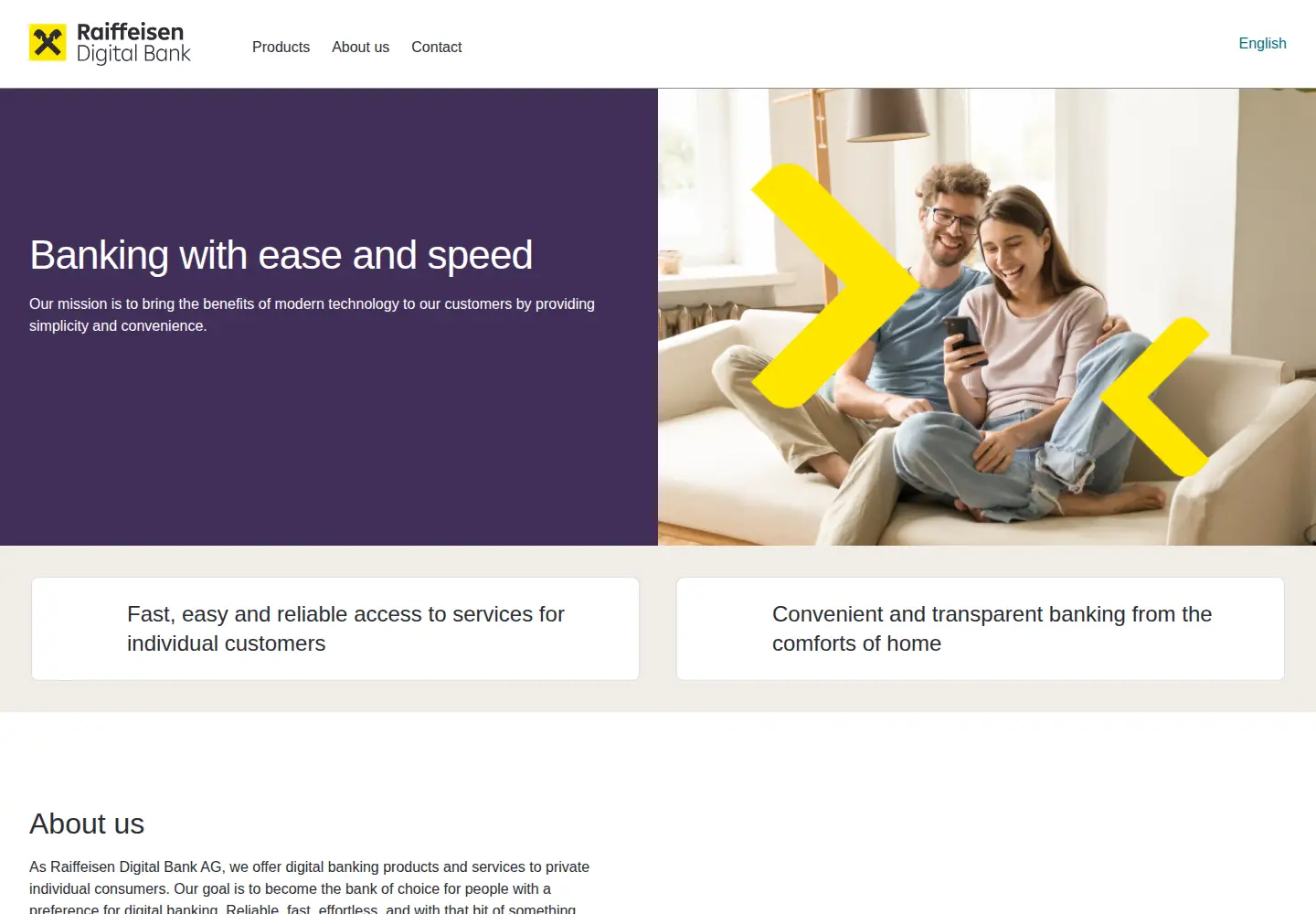This screenshot has width=1316, height=914.
Task: Switch language via English link
Action: click(x=1262, y=43)
